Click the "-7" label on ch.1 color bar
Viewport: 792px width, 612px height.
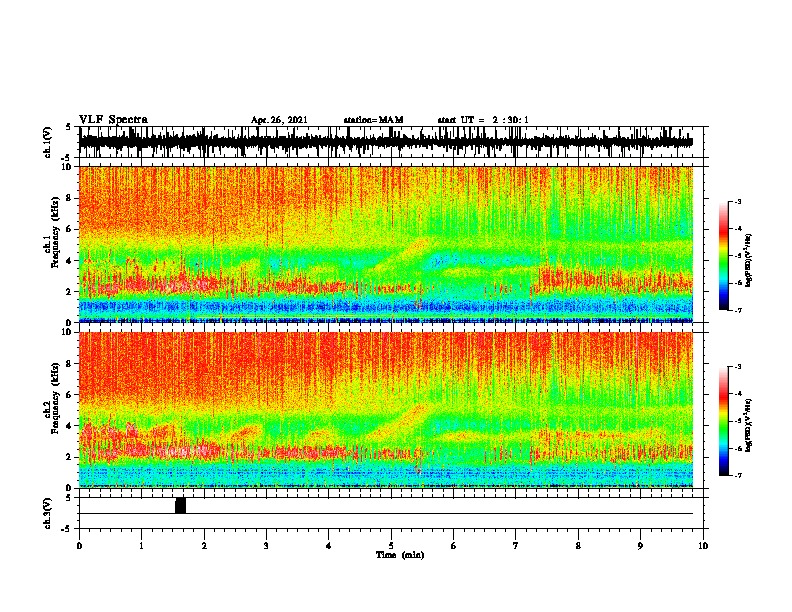[x=738, y=310]
